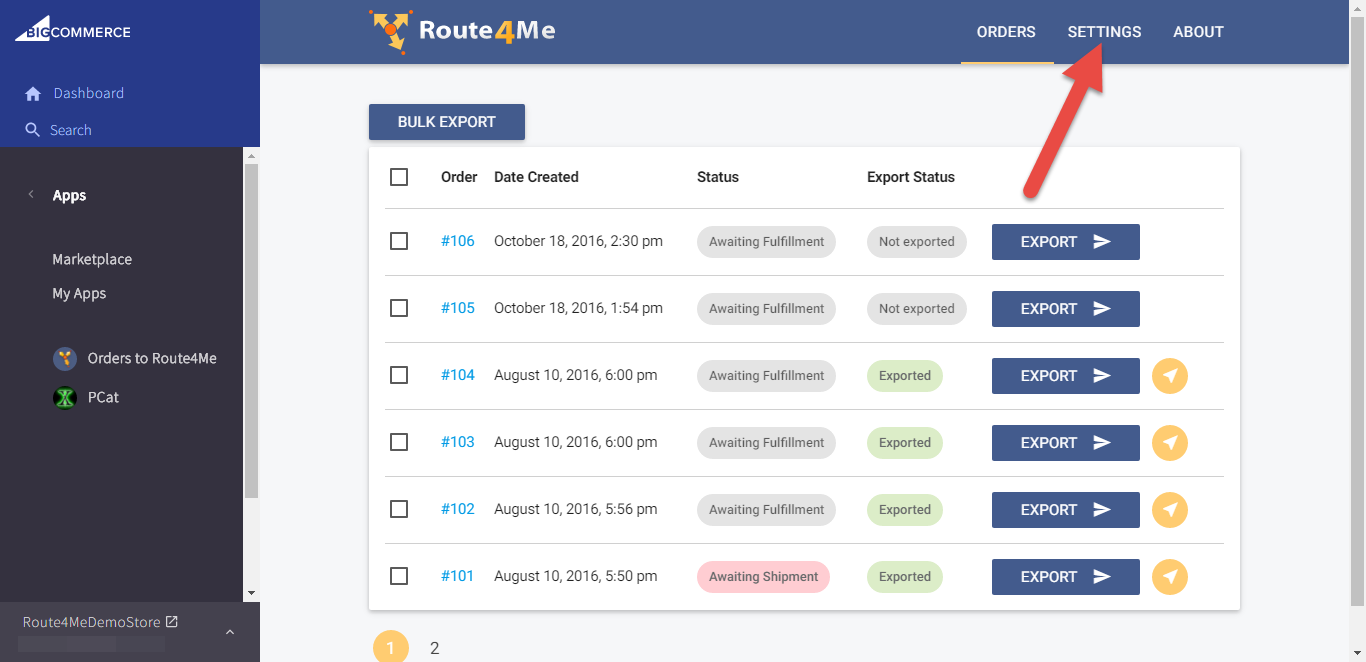Open order #105 link
Image resolution: width=1366 pixels, height=662 pixels.
pyautogui.click(x=458, y=308)
